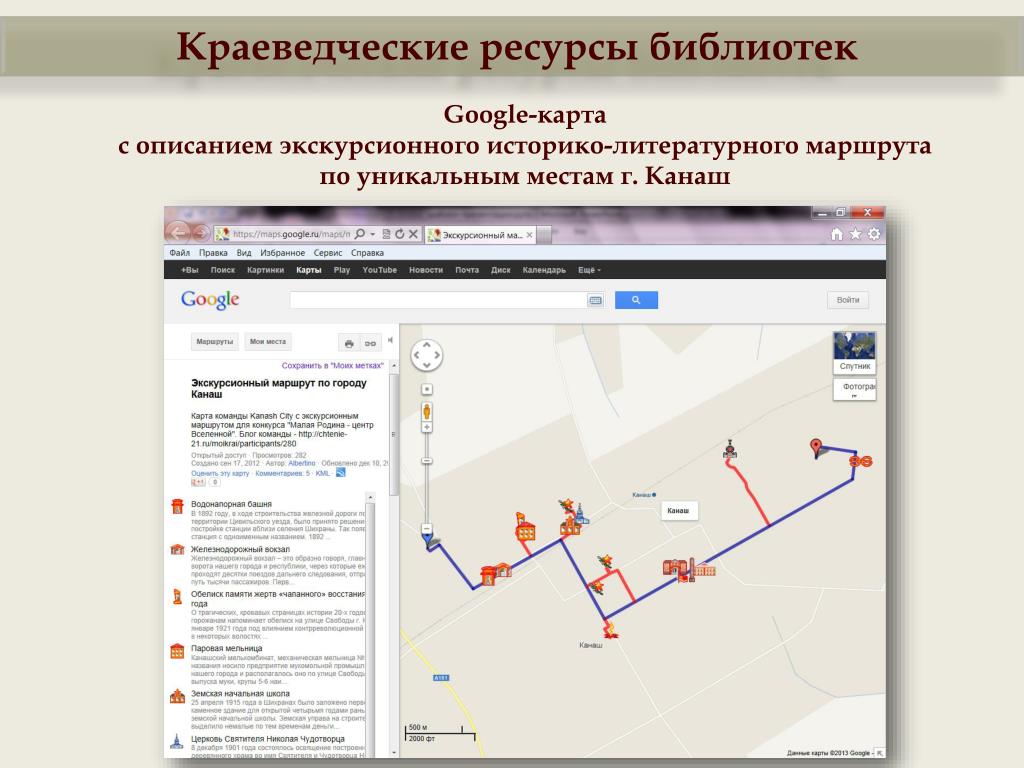Click the browser Back arrow button

tap(177, 232)
